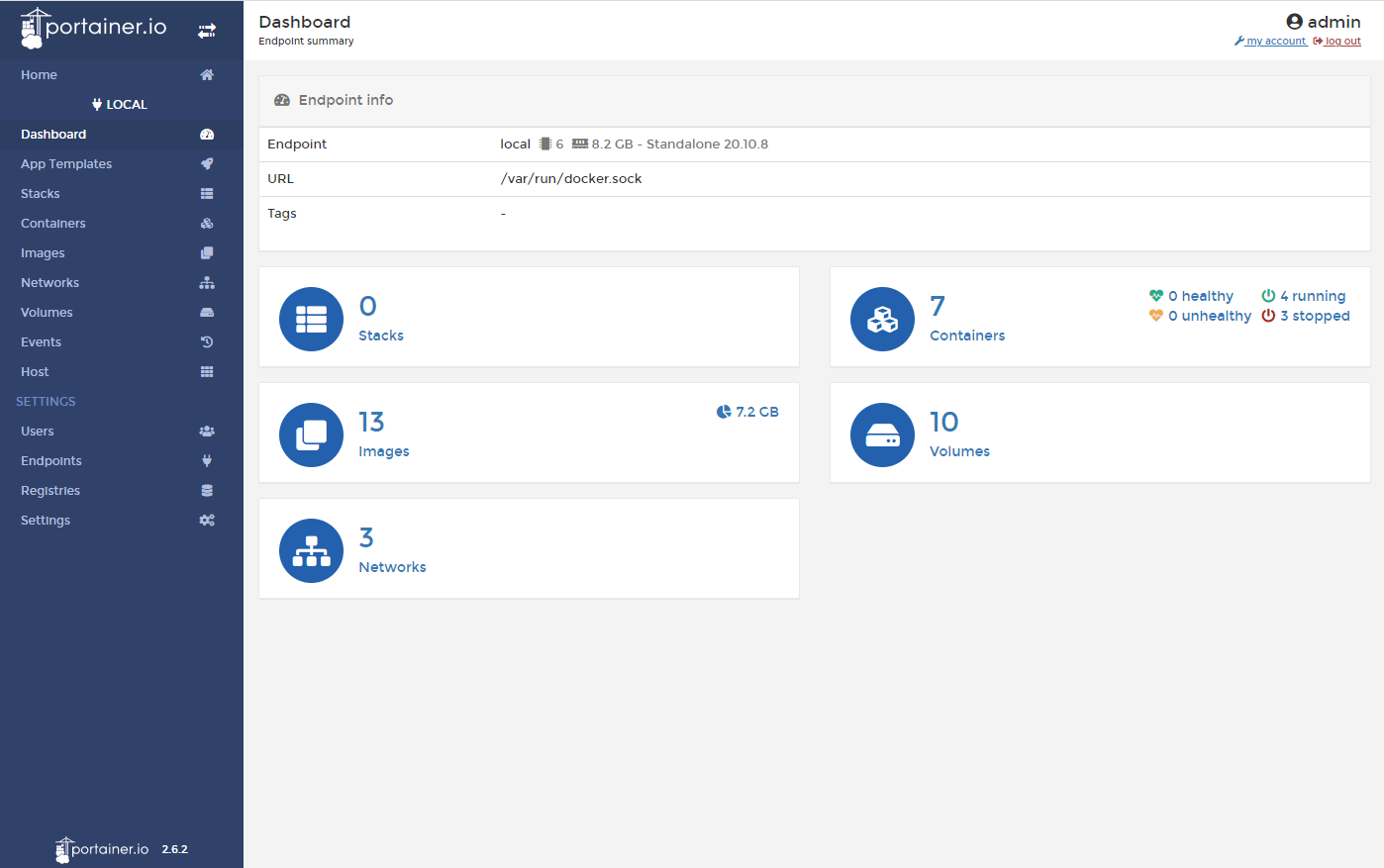Click the Volumes drive icon in sidebar
This screenshot has width=1384, height=868.
[x=207, y=313]
